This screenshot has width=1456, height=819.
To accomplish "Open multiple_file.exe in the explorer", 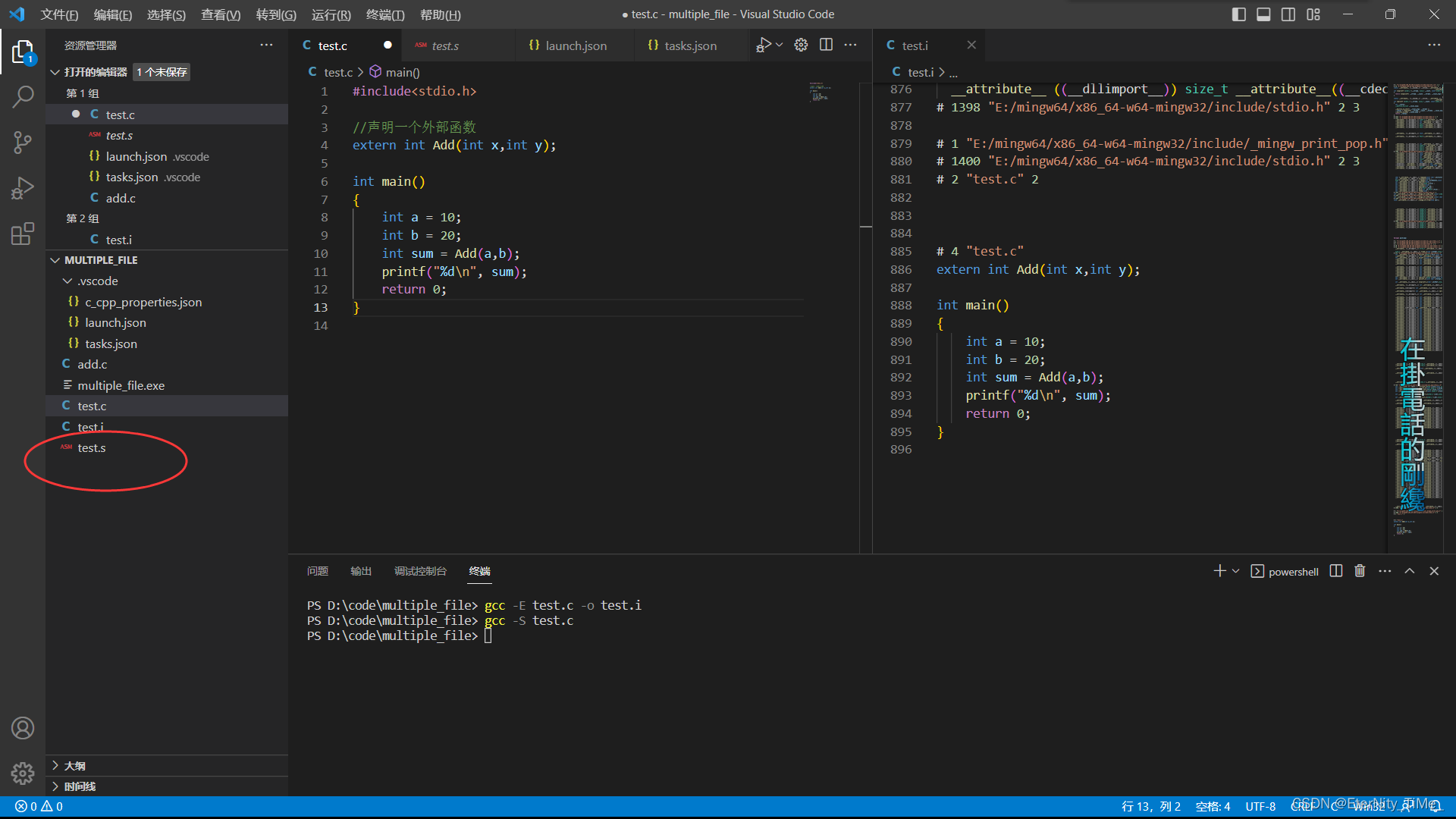I will [x=121, y=385].
